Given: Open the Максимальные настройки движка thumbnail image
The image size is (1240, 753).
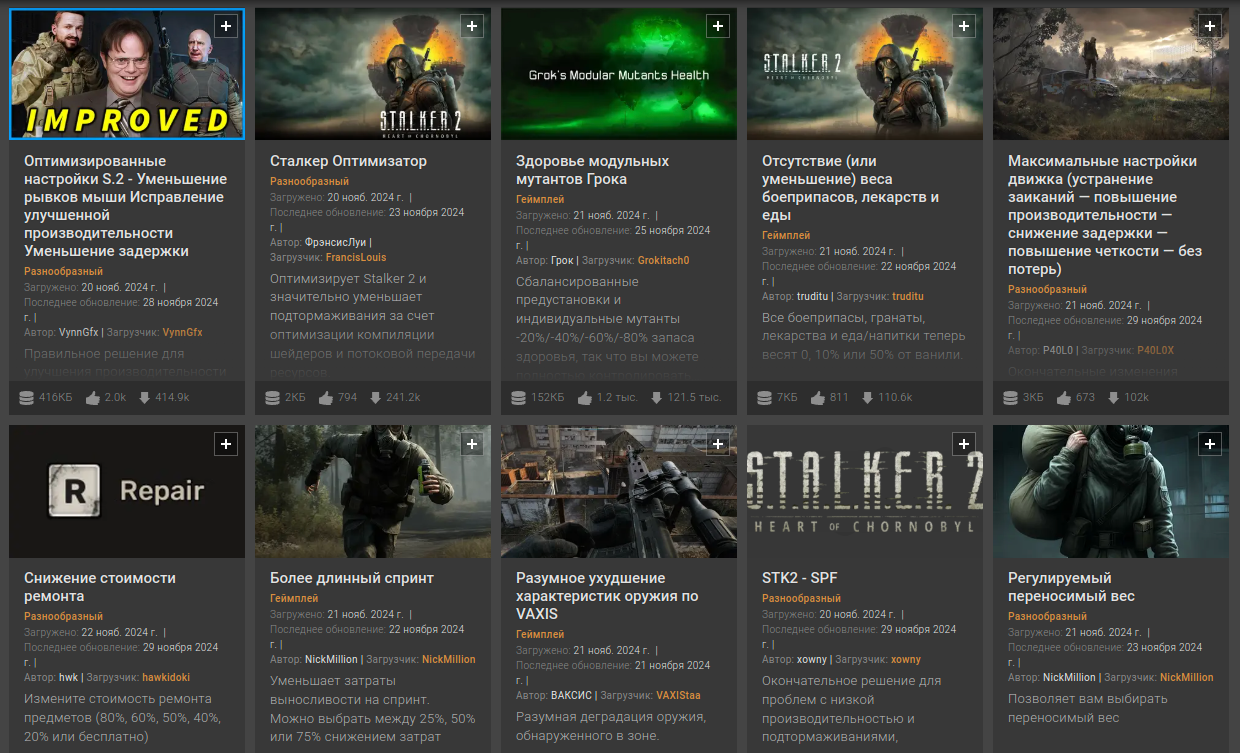Looking at the screenshot, I should 1111,74.
